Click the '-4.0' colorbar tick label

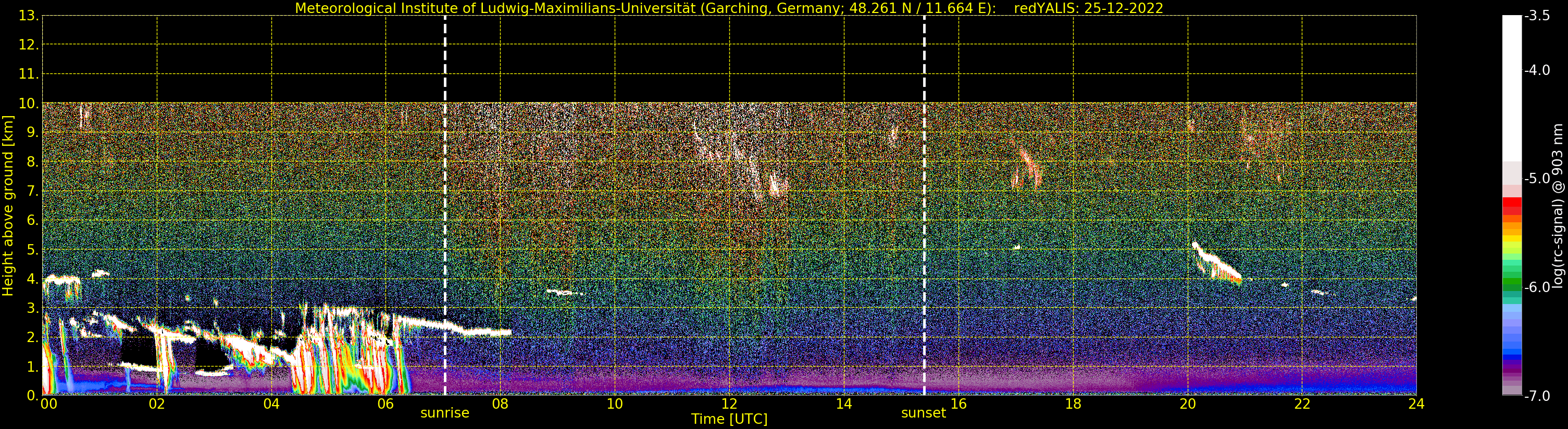tap(1537, 70)
